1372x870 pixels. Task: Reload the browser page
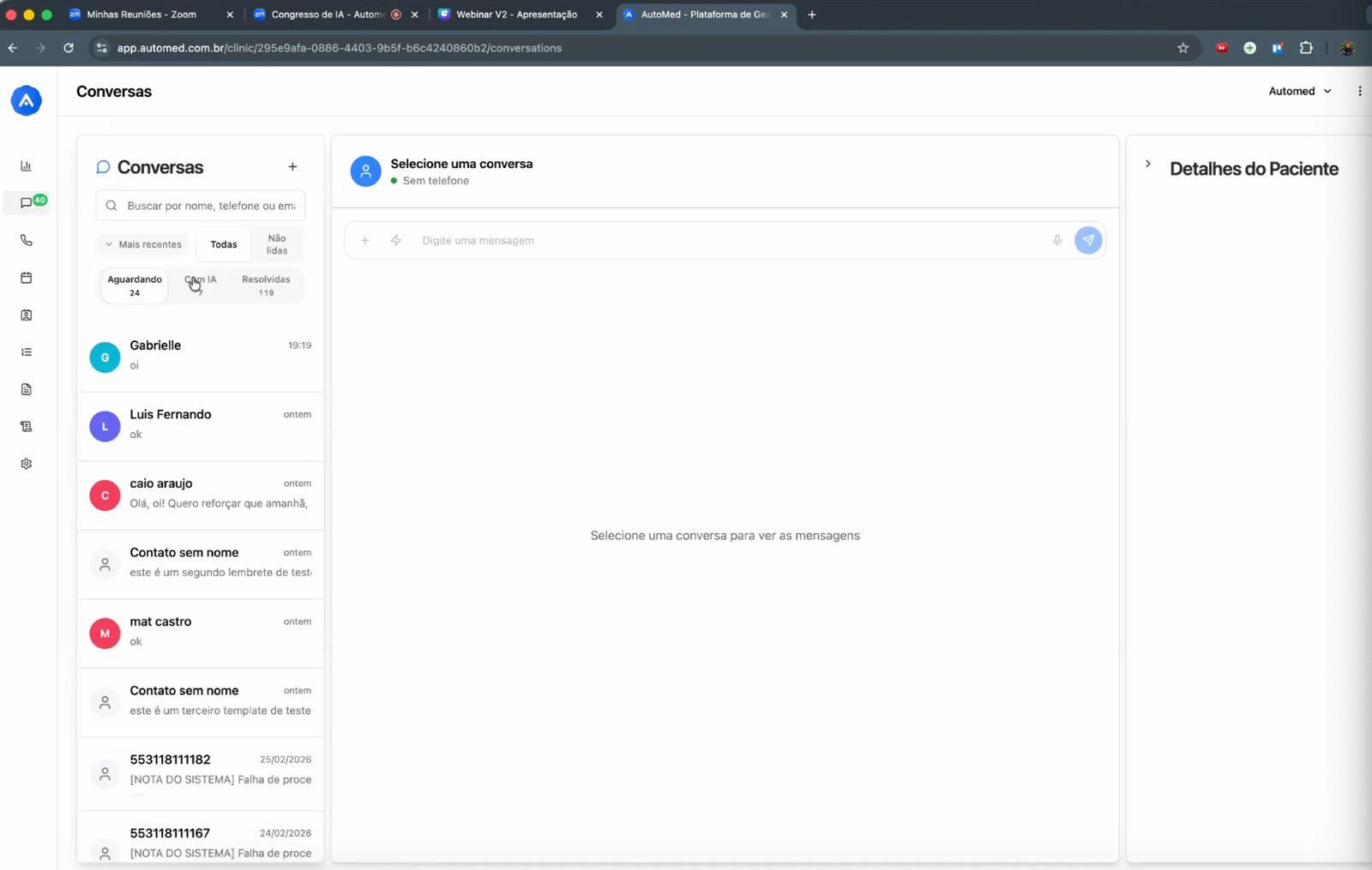69,48
